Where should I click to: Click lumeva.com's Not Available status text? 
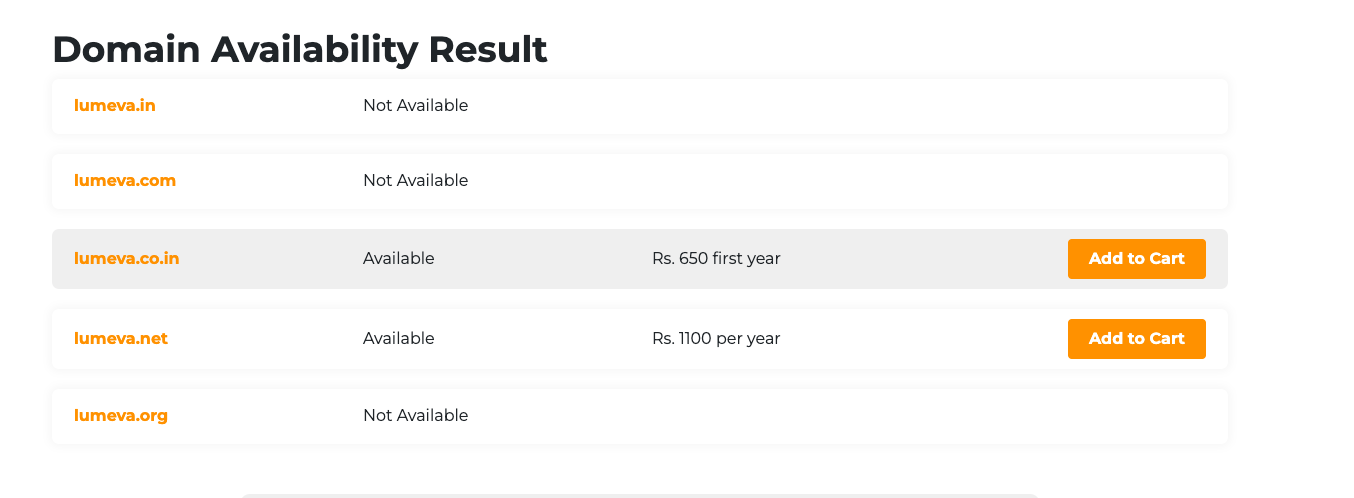415,180
